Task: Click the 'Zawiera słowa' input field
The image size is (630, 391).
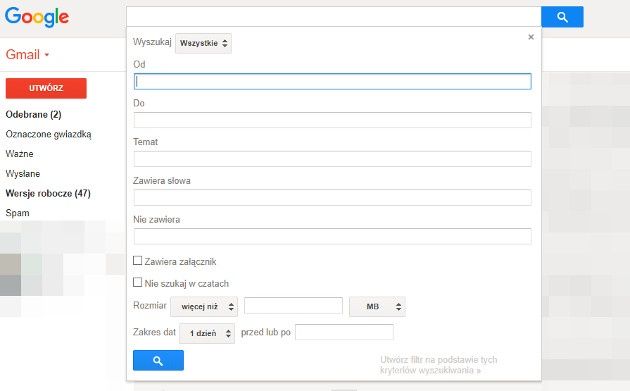Action: (333, 198)
